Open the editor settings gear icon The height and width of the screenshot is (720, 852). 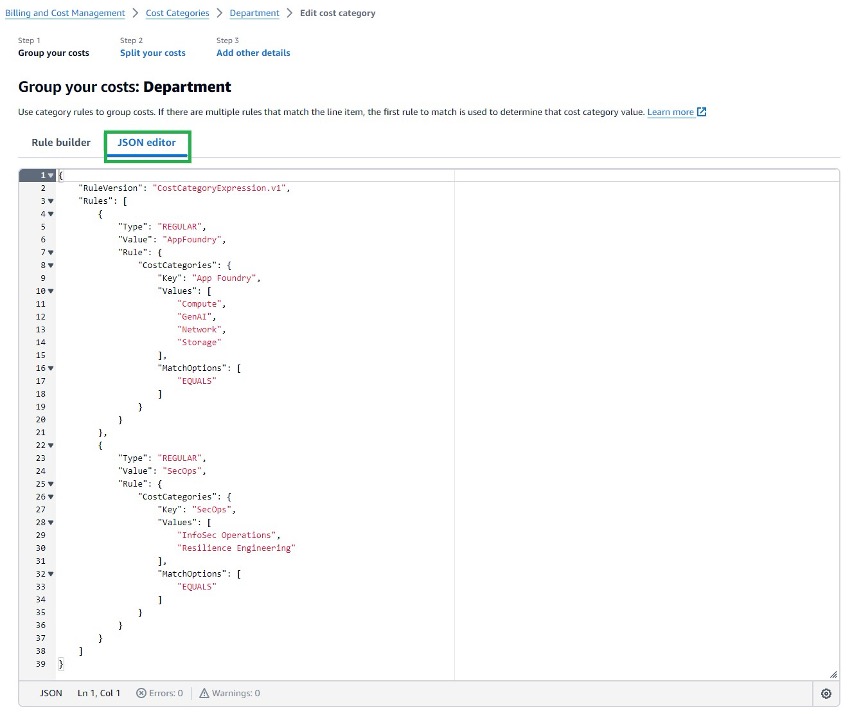coord(826,693)
